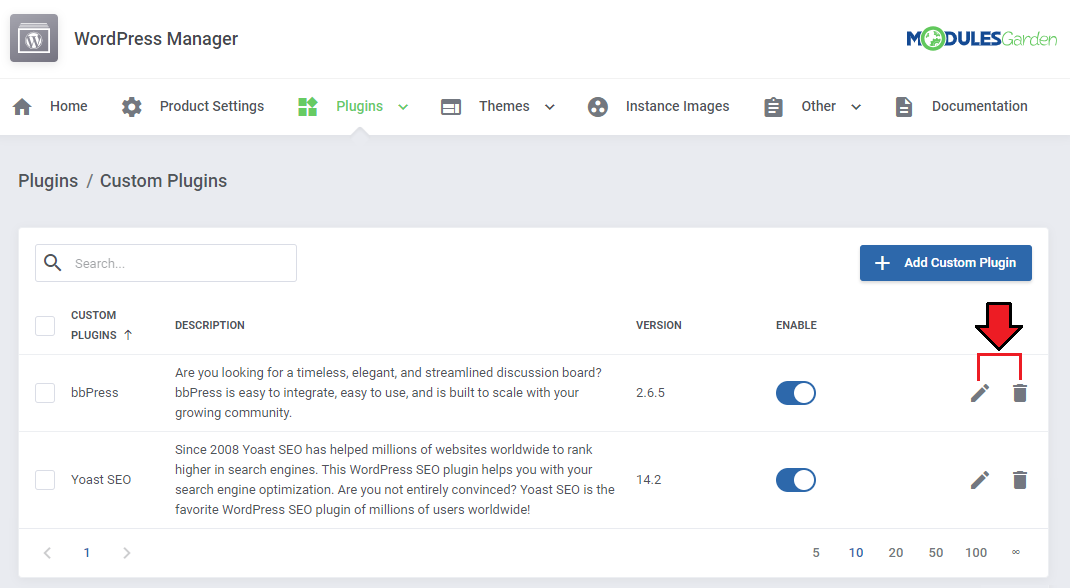This screenshot has height=588, width=1070.
Task: Click the Yoast SEO description text
Action: click(x=394, y=480)
